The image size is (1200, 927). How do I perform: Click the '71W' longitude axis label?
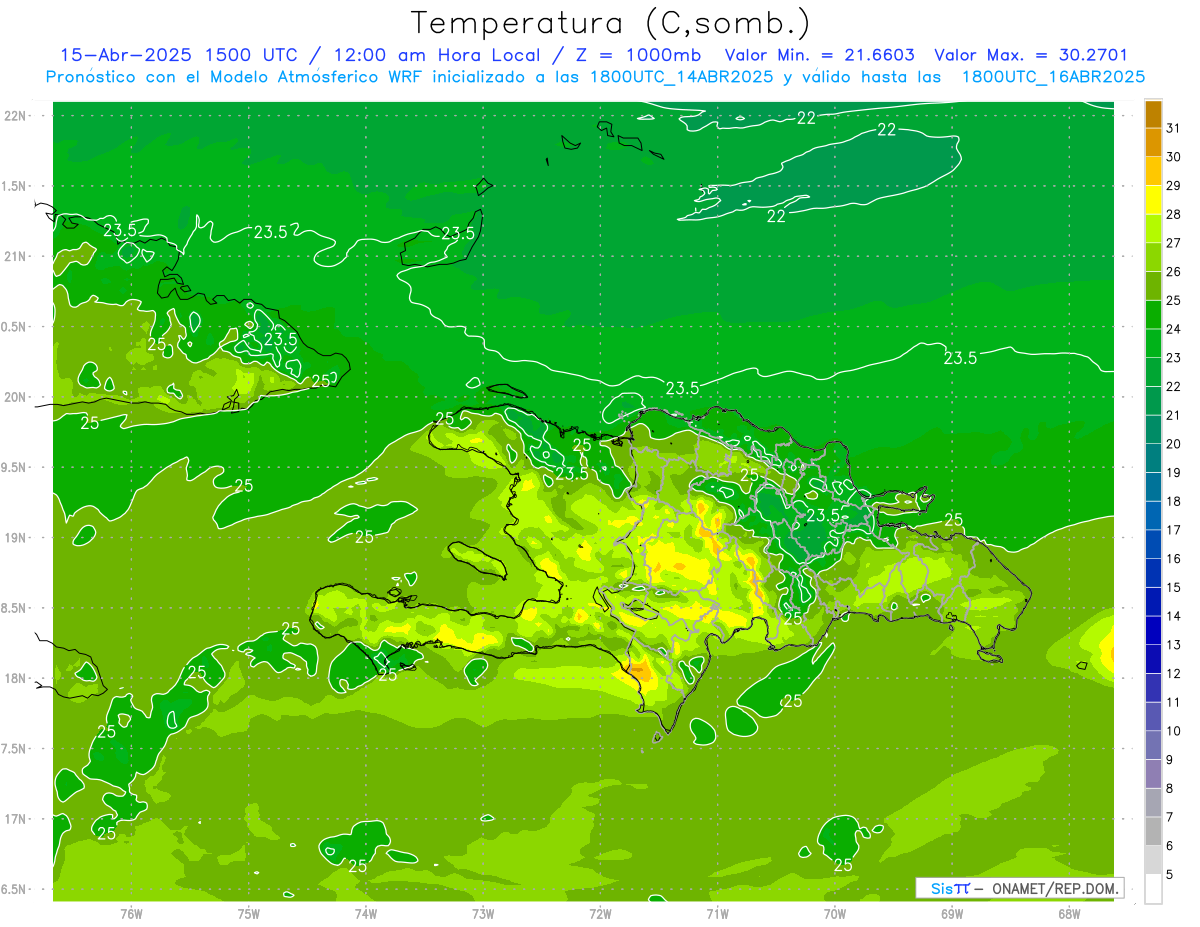pyautogui.click(x=717, y=914)
